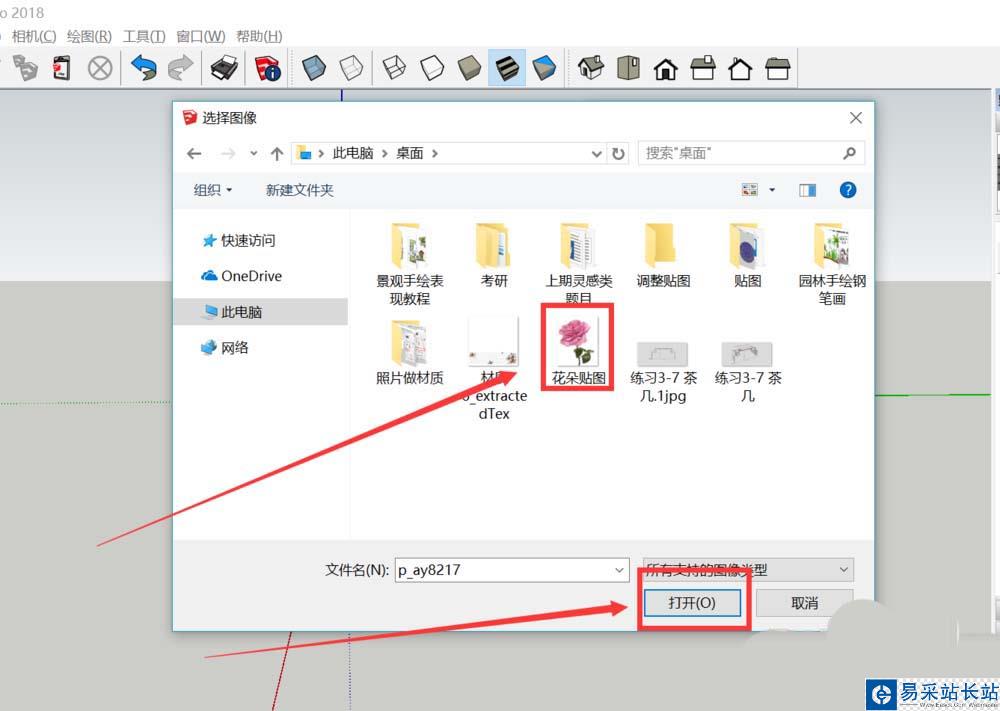Image resolution: width=1000 pixels, height=711 pixels.
Task: Open the 相机(C) menu
Action: click(x=34, y=36)
